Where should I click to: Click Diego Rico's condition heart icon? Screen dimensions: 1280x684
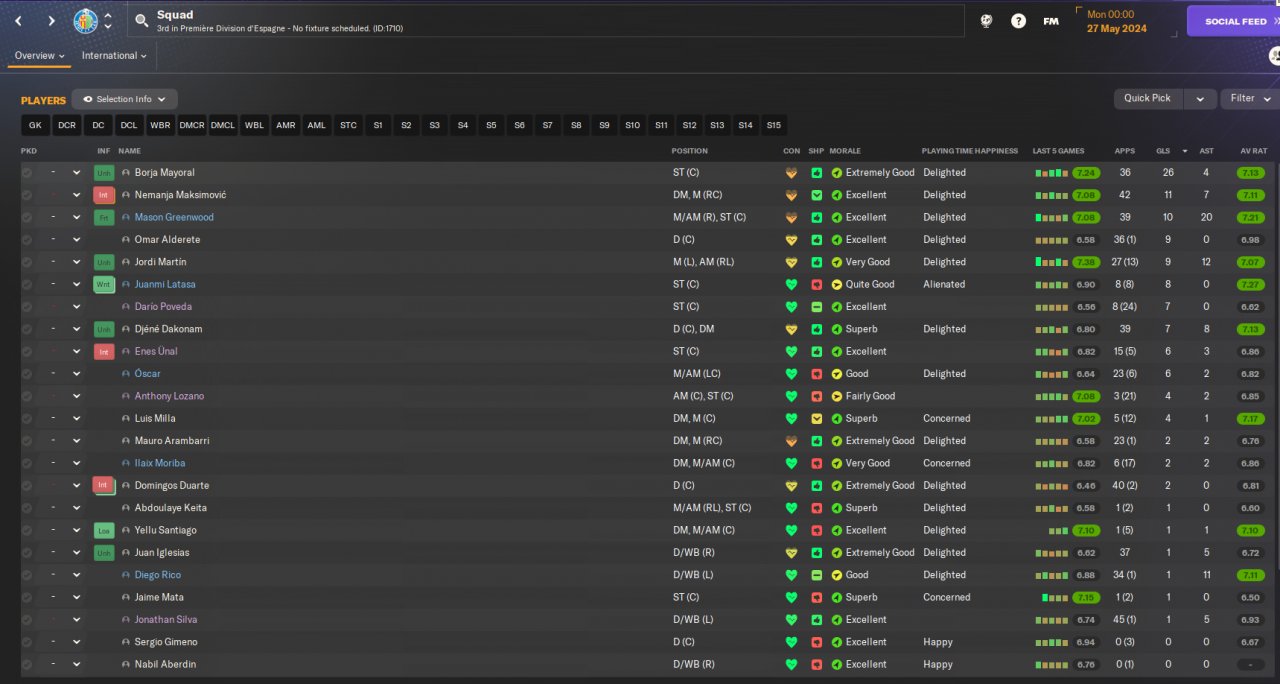coord(792,575)
